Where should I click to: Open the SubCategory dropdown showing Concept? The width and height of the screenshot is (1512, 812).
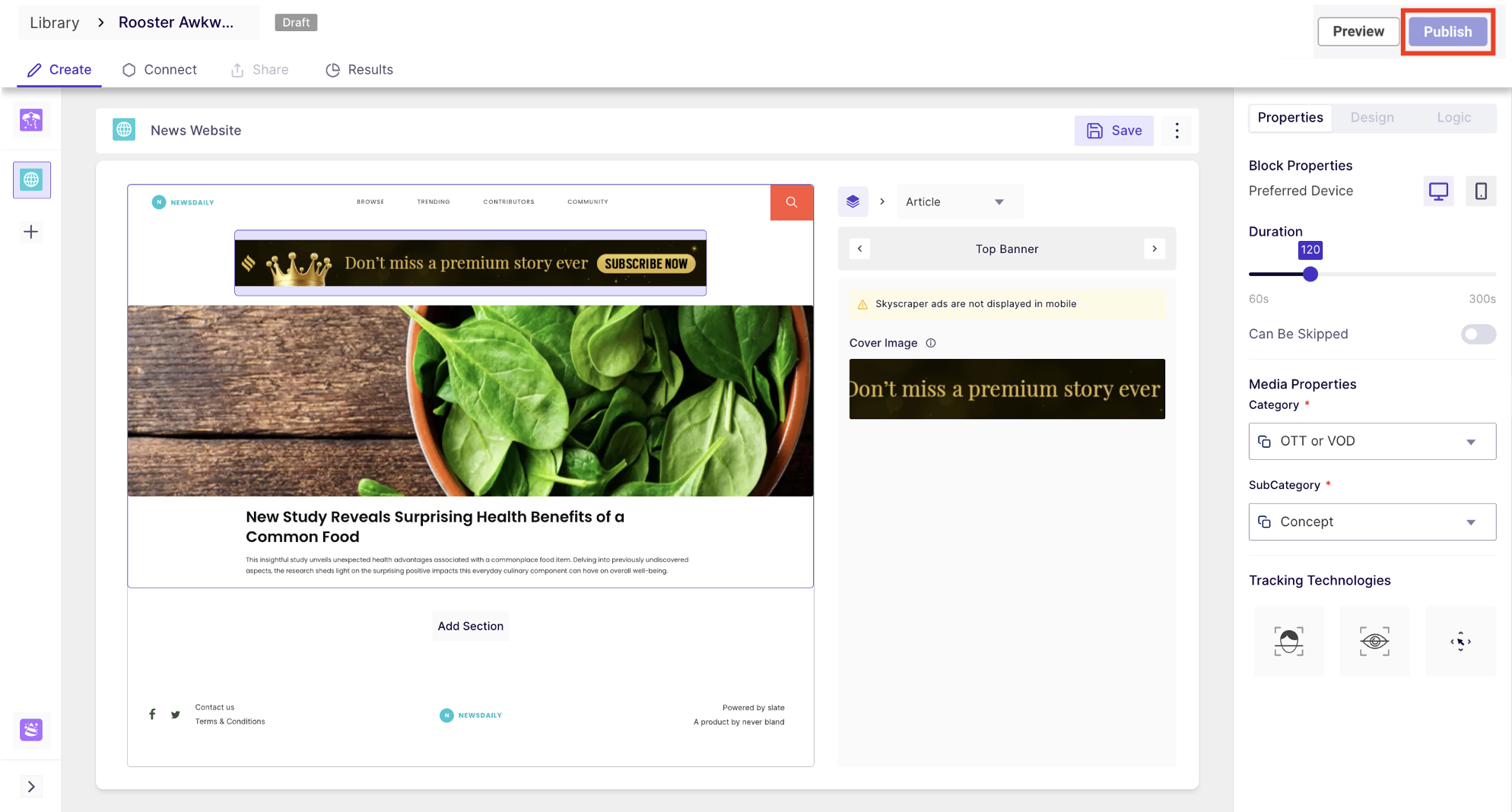(x=1371, y=522)
